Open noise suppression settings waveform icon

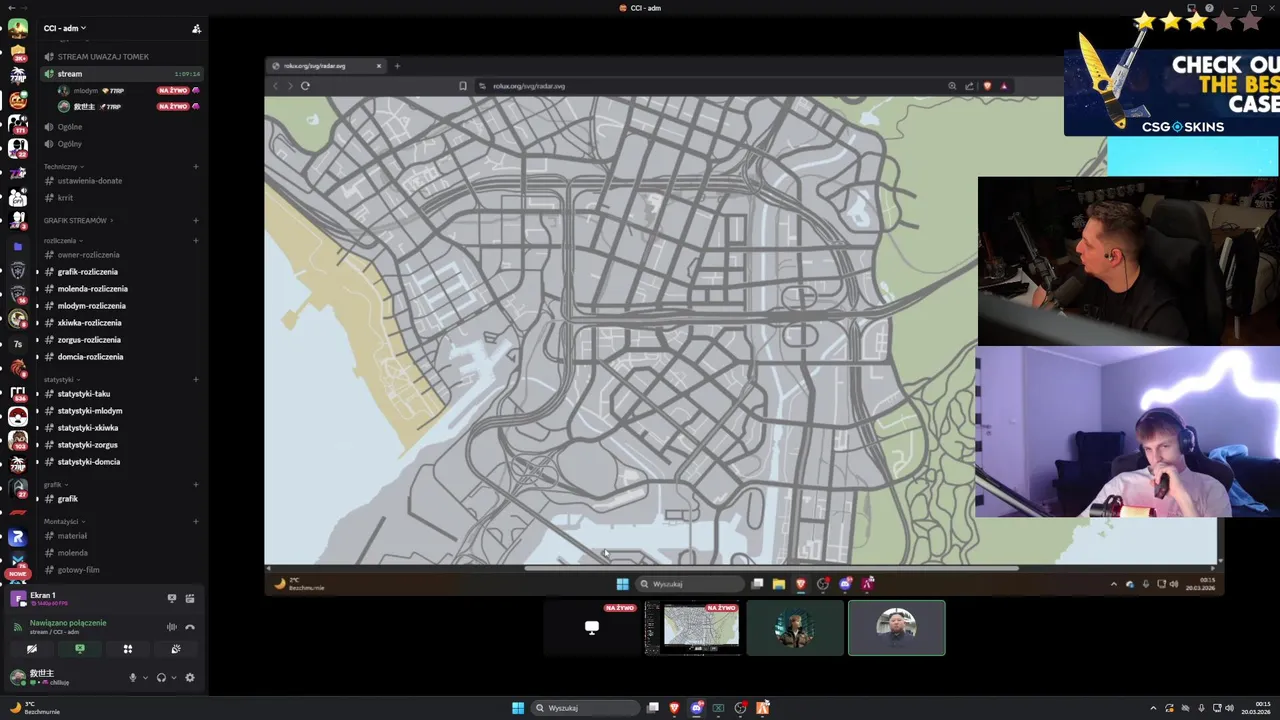click(x=172, y=627)
